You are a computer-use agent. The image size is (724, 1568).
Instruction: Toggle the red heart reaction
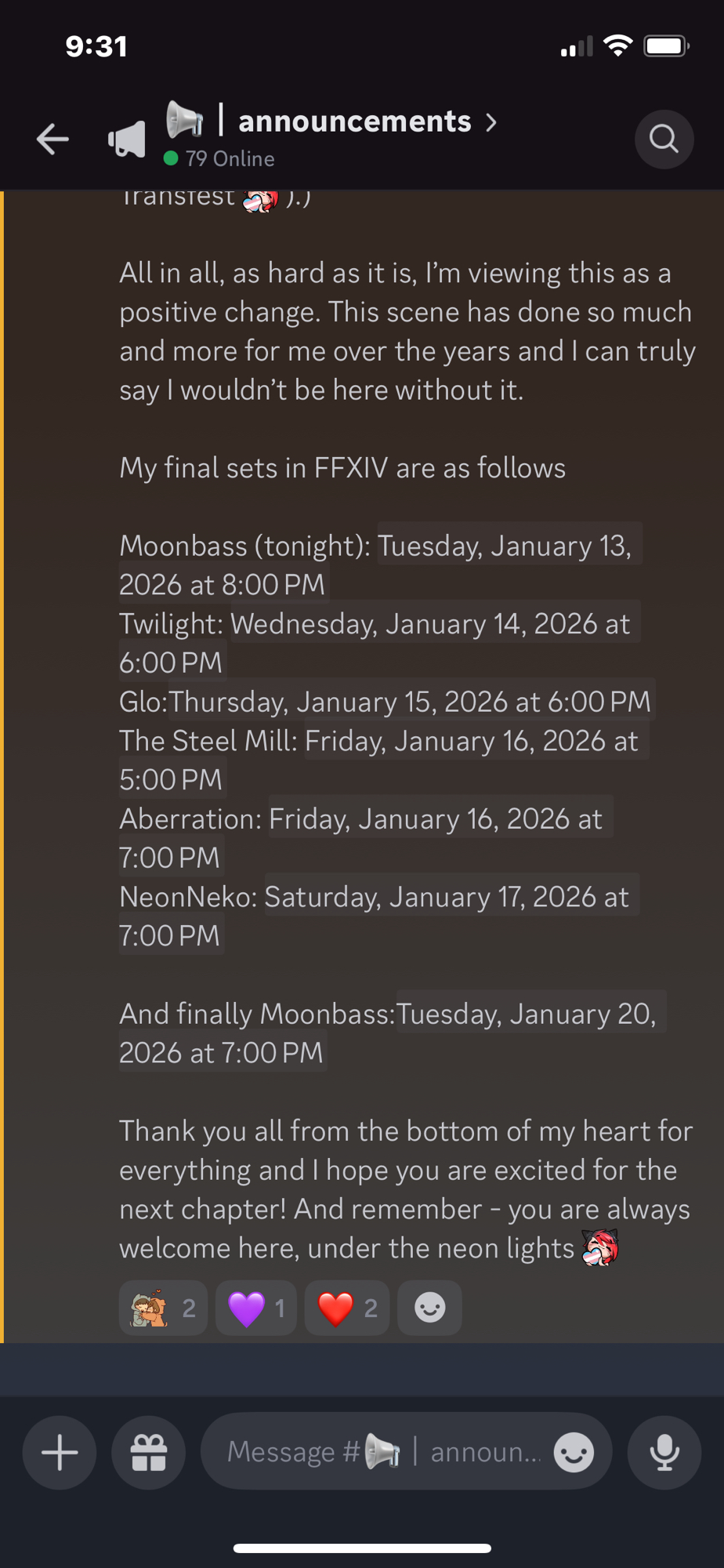347,1308
